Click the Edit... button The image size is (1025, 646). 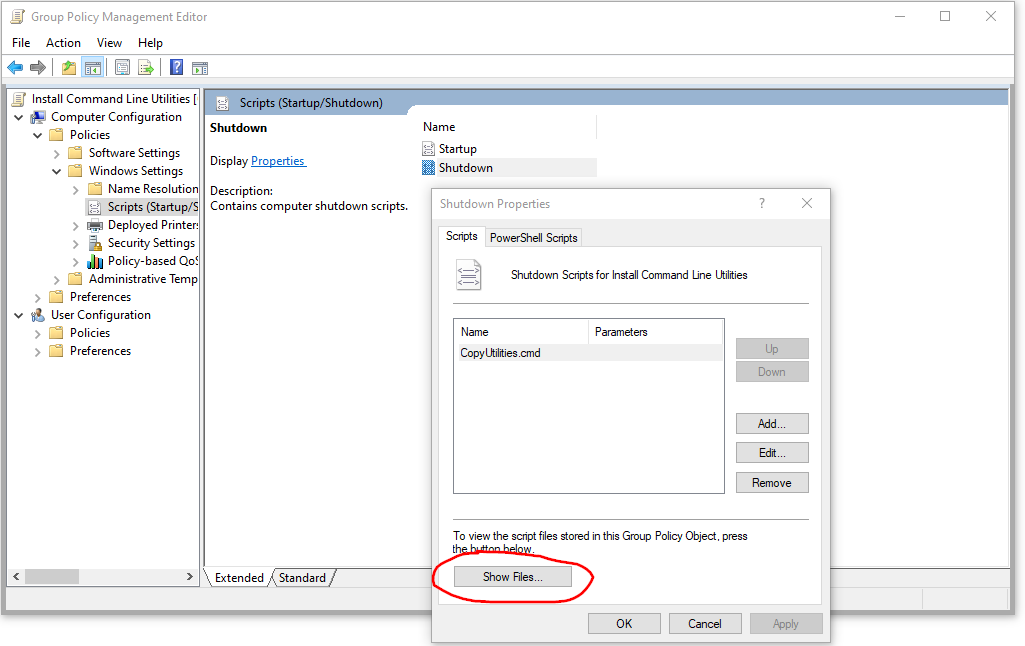pyautogui.click(x=772, y=452)
